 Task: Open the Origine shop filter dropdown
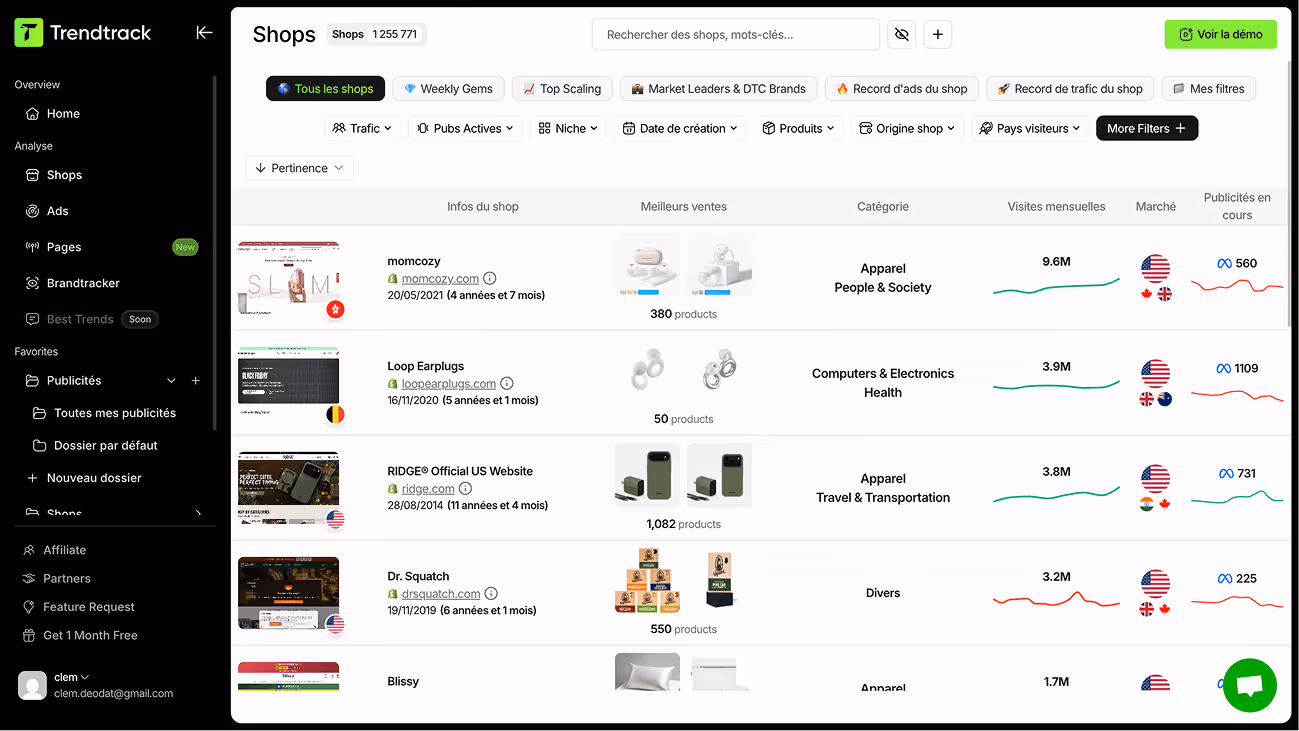click(x=907, y=128)
